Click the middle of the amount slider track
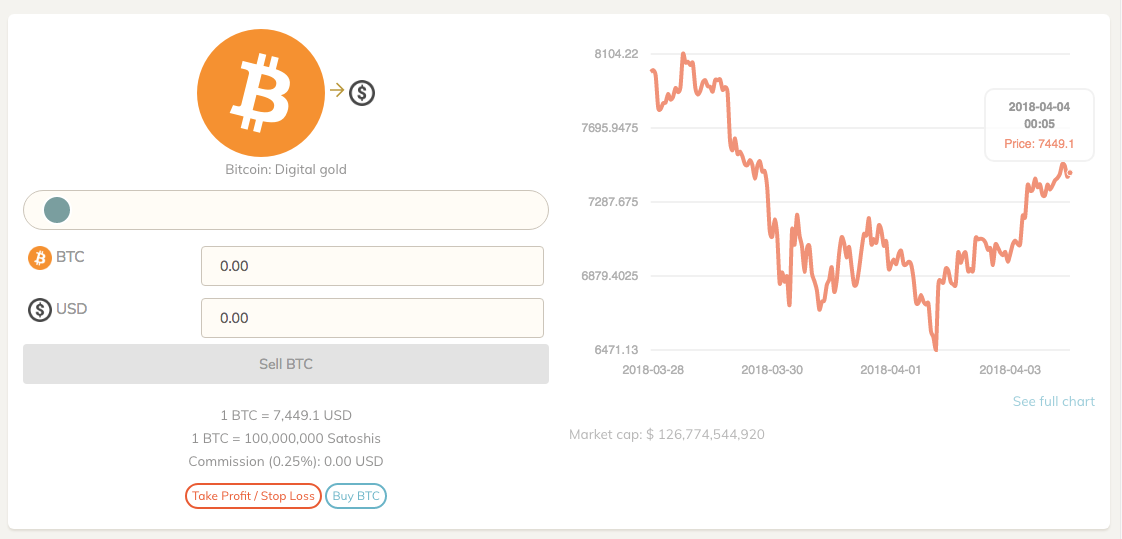The width and height of the screenshot is (1122, 539). tap(286, 210)
